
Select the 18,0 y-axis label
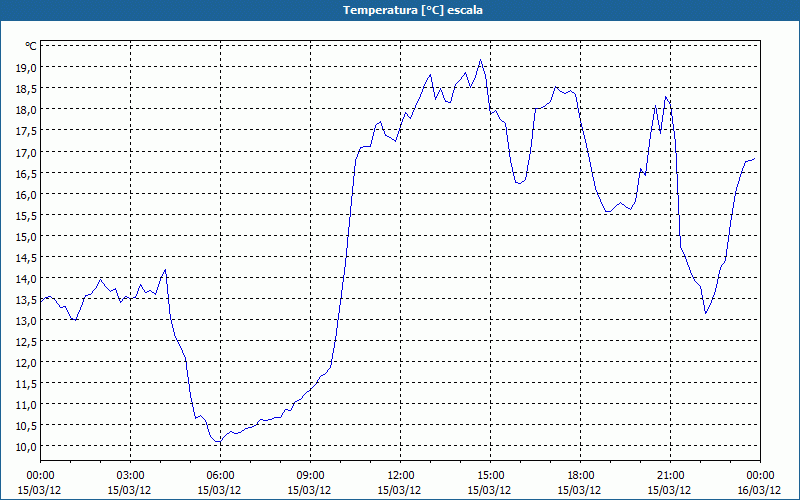coord(28,110)
